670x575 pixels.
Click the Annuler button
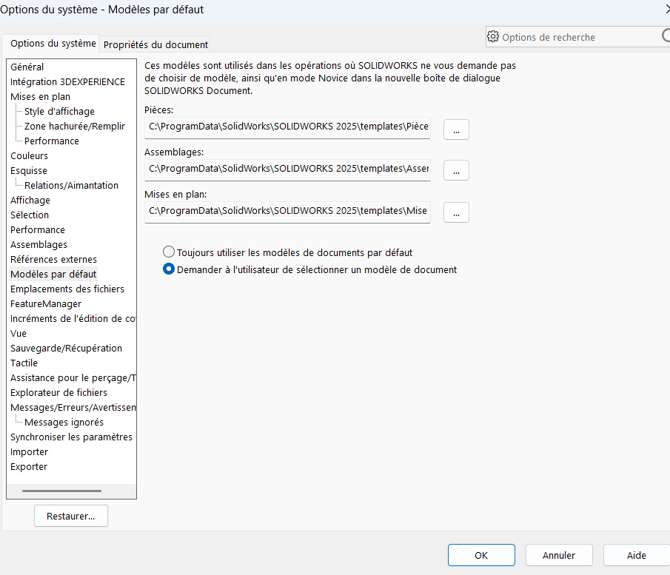[x=559, y=555]
